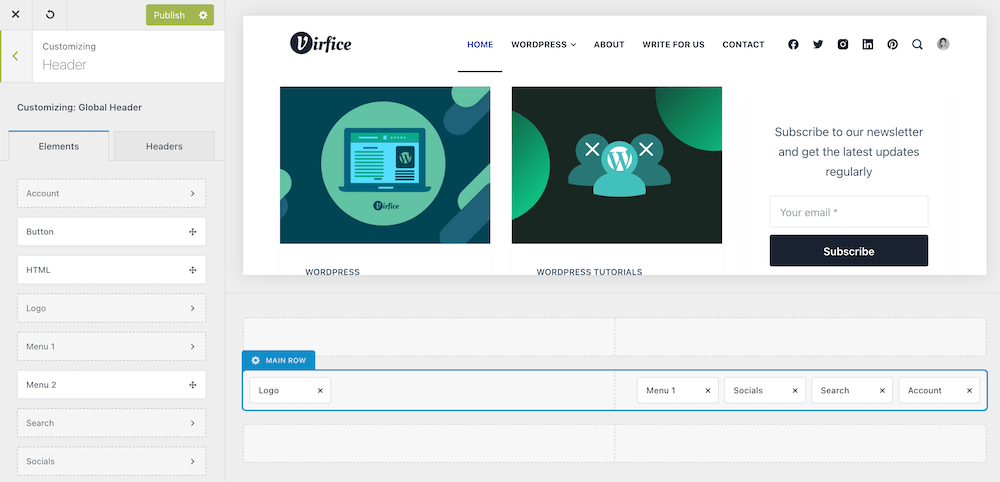This screenshot has width=1000, height=482.
Task: Close the customizer with the X icon
Action: (16, 15)
